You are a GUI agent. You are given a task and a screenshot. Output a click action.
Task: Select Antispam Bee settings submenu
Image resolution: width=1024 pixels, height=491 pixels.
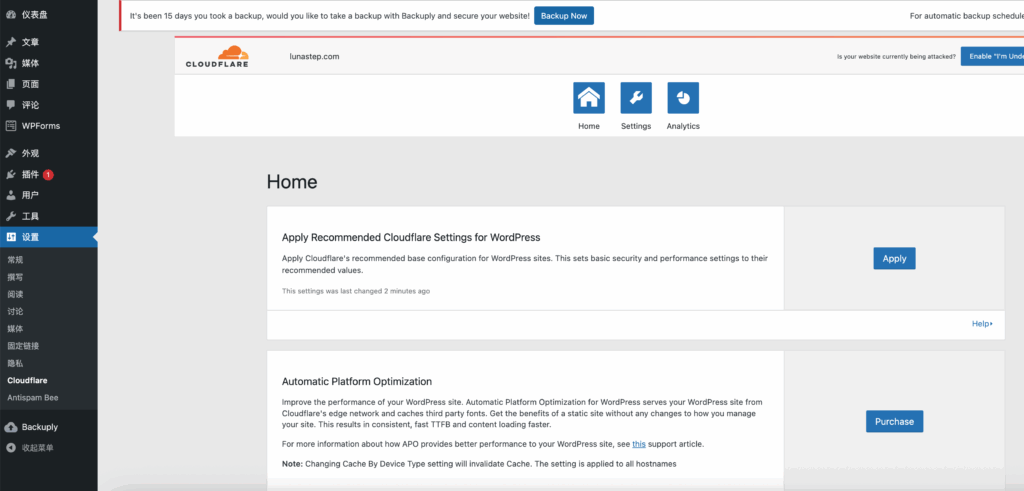coord(33,398)
